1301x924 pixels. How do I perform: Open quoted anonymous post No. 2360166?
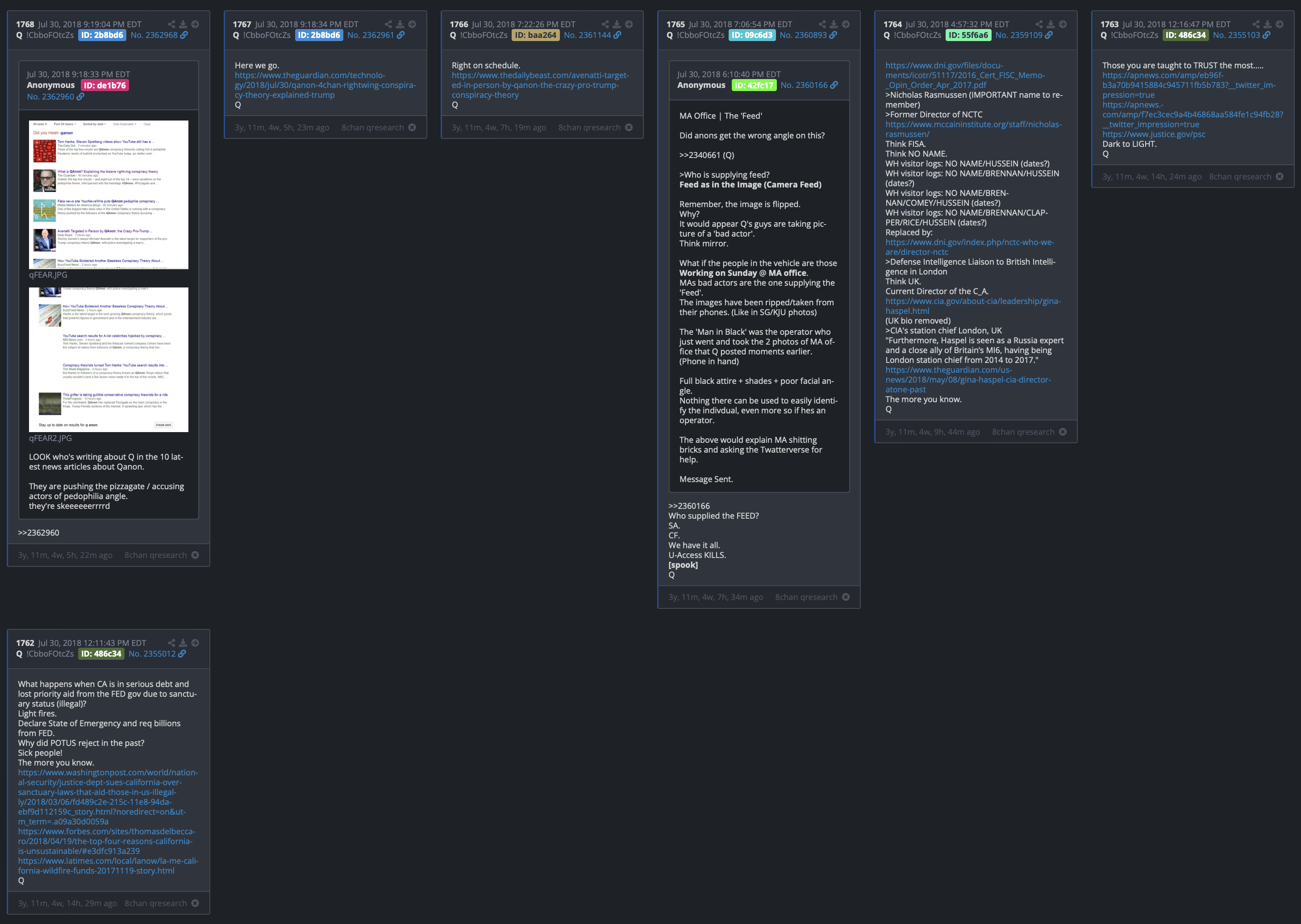(809, 85)
